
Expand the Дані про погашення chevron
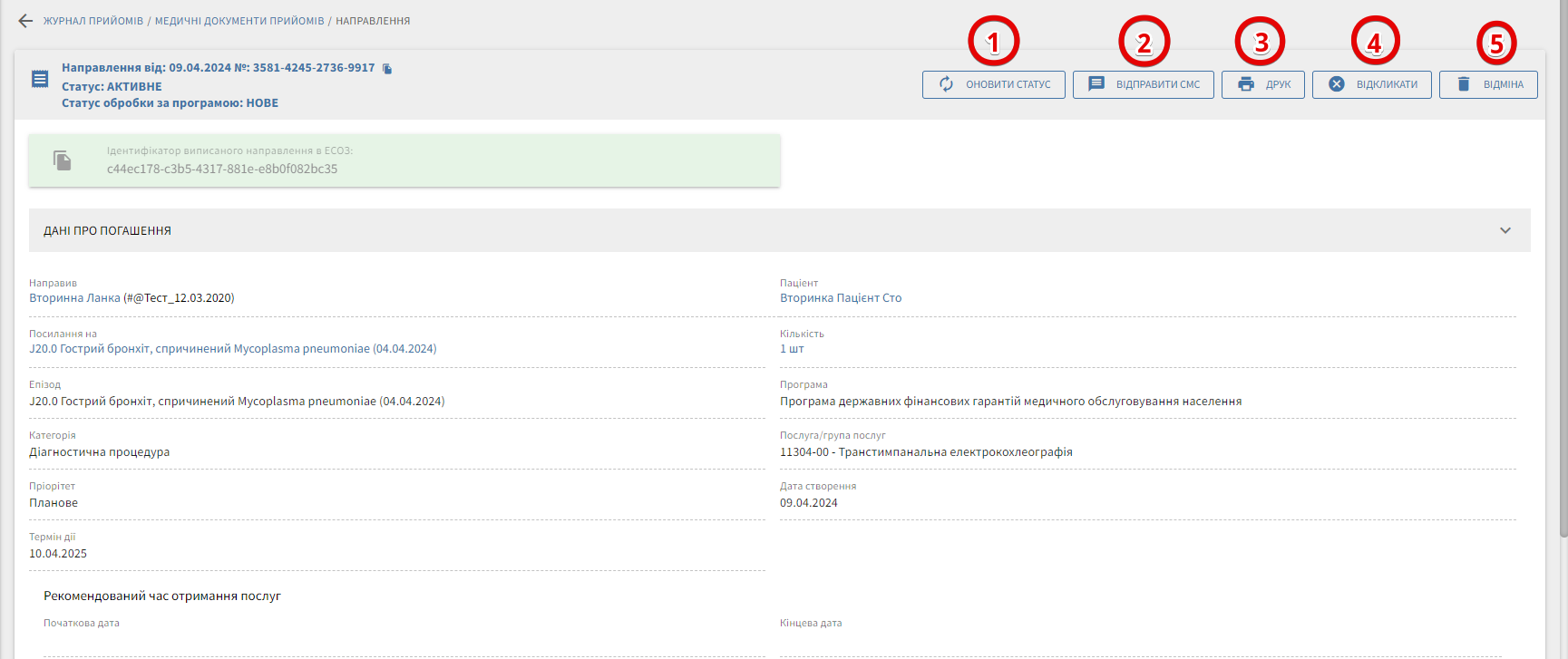pyautogui.click(x=1505, y=230)
